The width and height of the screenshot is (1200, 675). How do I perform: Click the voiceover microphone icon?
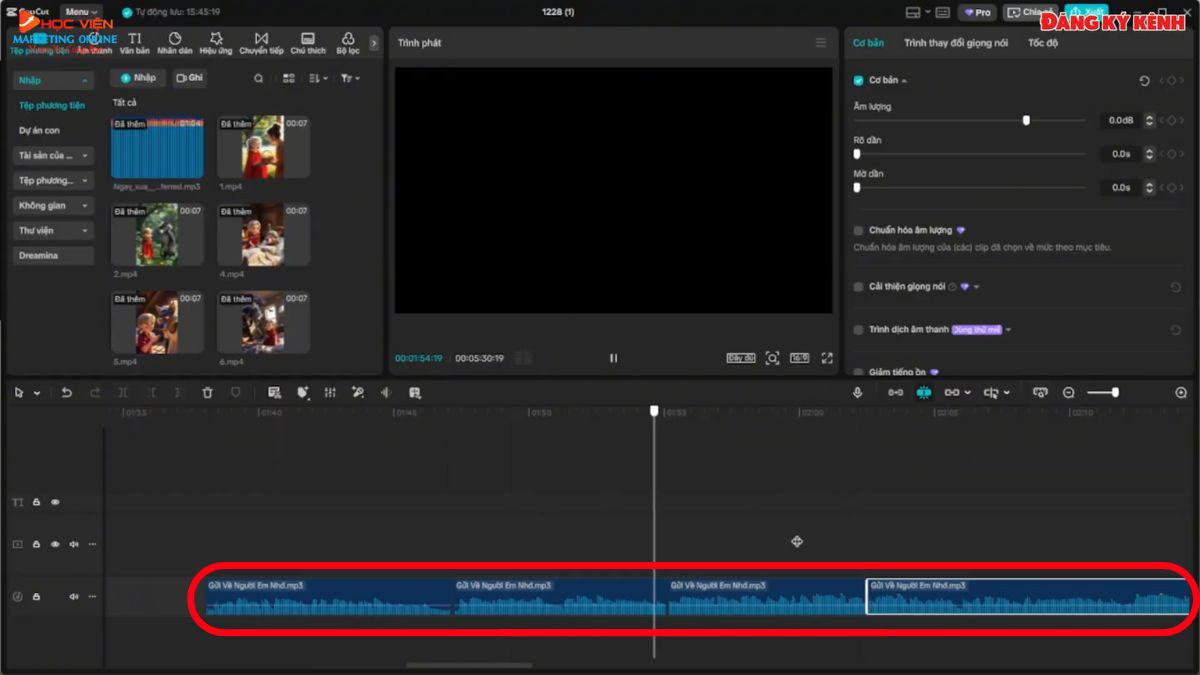[x=857, y=392]
